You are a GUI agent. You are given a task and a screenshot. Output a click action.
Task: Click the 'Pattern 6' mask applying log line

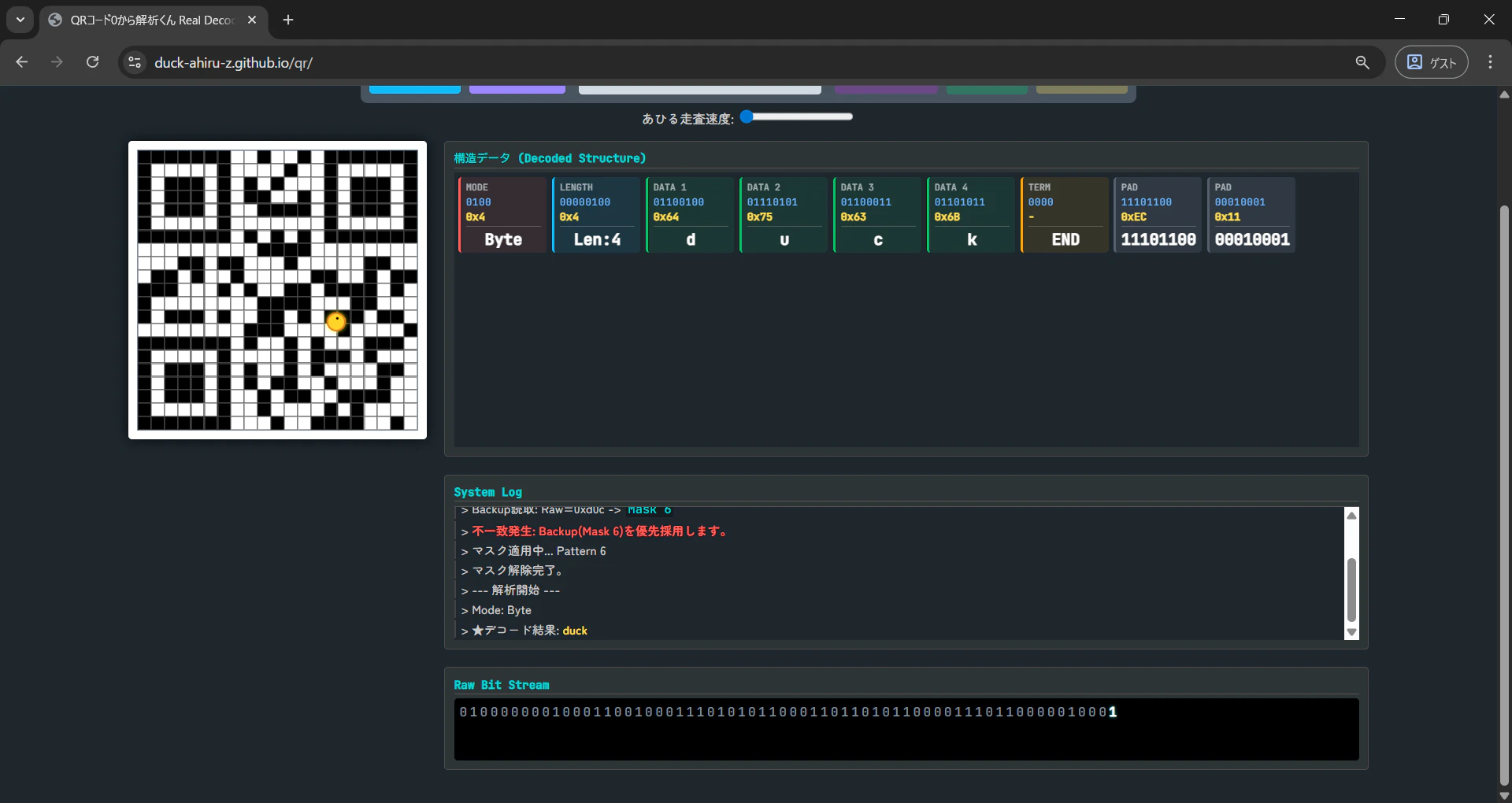tap(533, 551)
